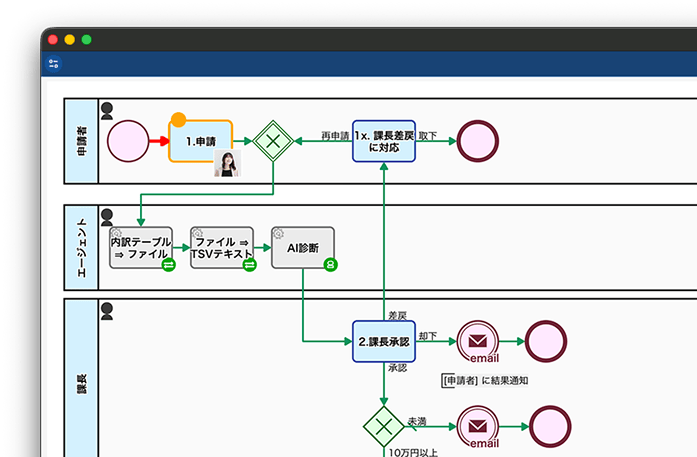Screen dimensions: 697x457
Task: Click the orange marker on 1.申請 task
Action: (x=178, y=120)
